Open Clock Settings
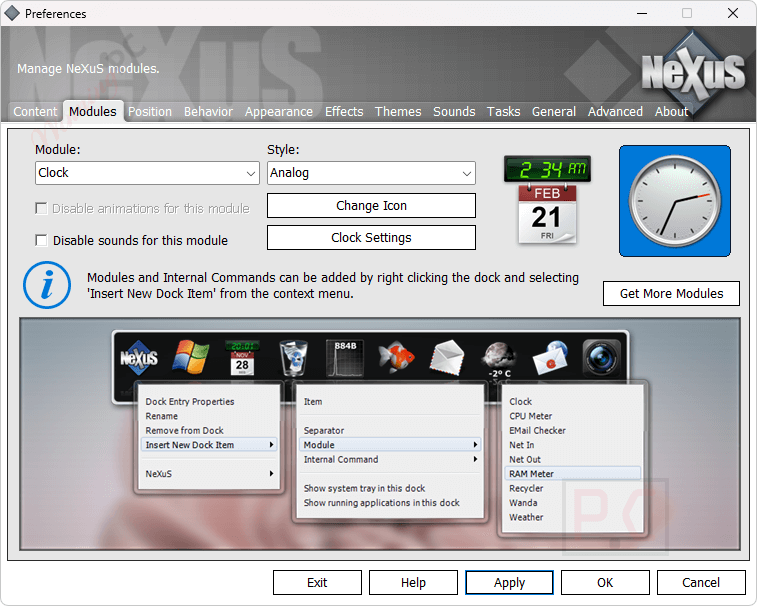 (x=371, y=238)
